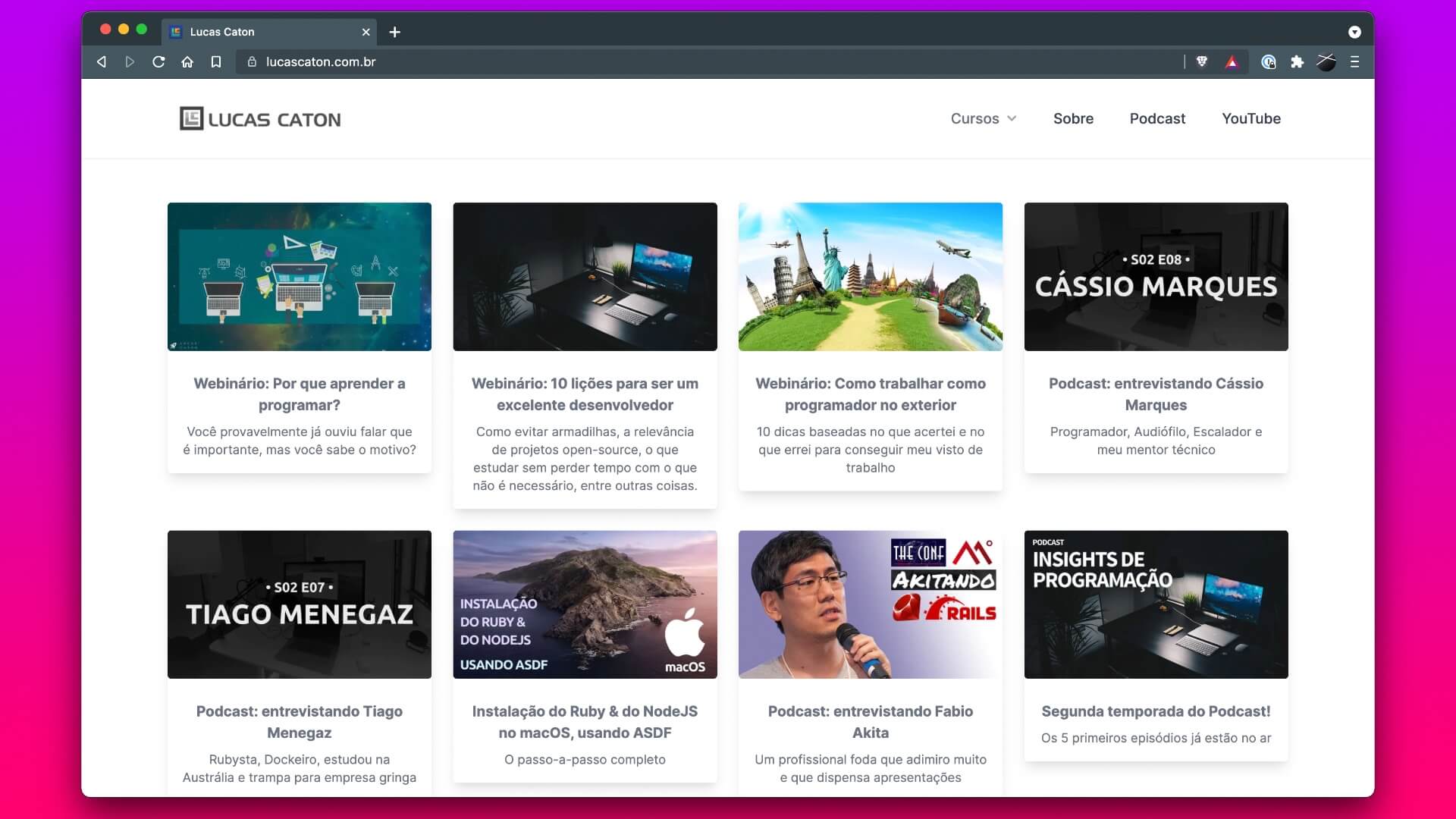This screenshot has height=819, width=1456.
Task: Expand the Cursos dropdown menu
Action: pos(984,119)
